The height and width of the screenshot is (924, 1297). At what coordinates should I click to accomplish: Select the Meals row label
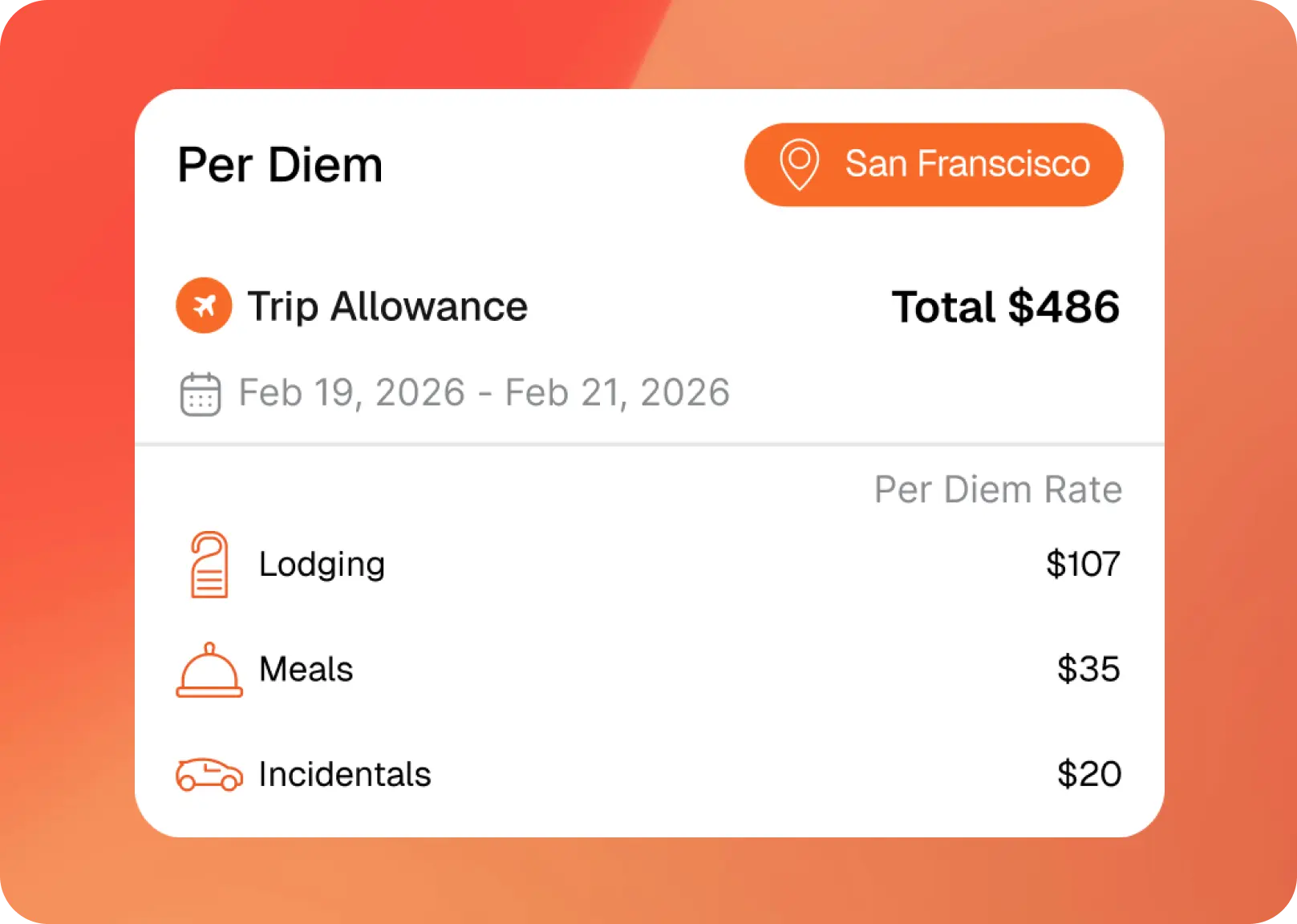tap(306, 669)
